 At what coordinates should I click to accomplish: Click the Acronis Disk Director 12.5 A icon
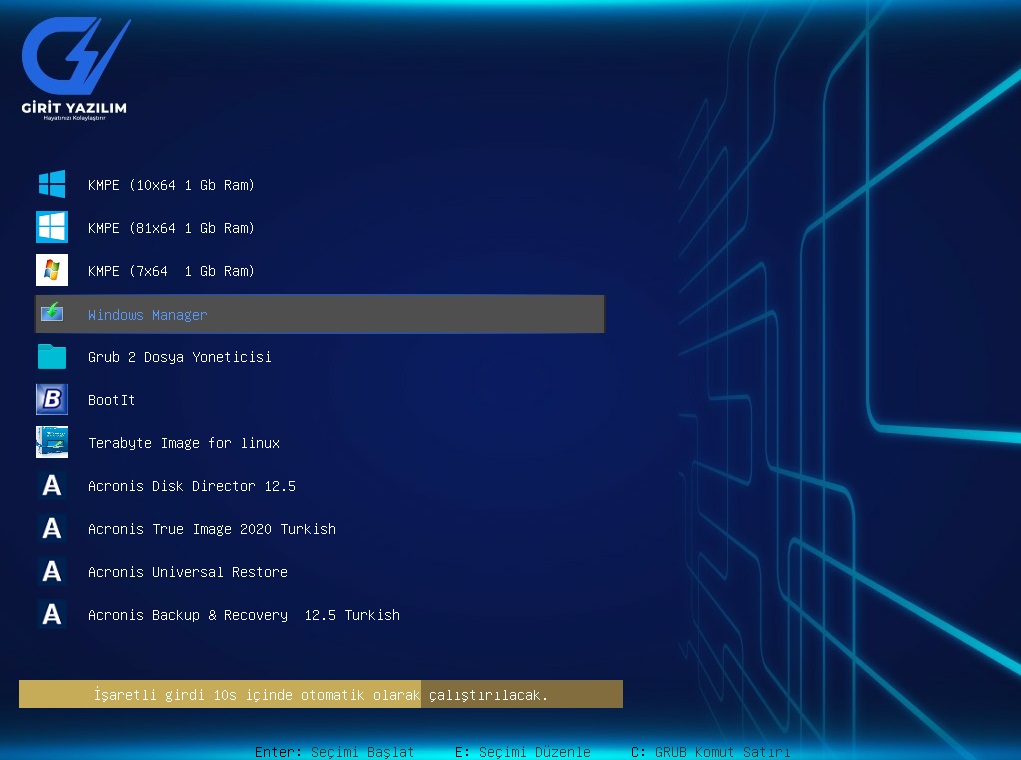[x=52, y=486]
